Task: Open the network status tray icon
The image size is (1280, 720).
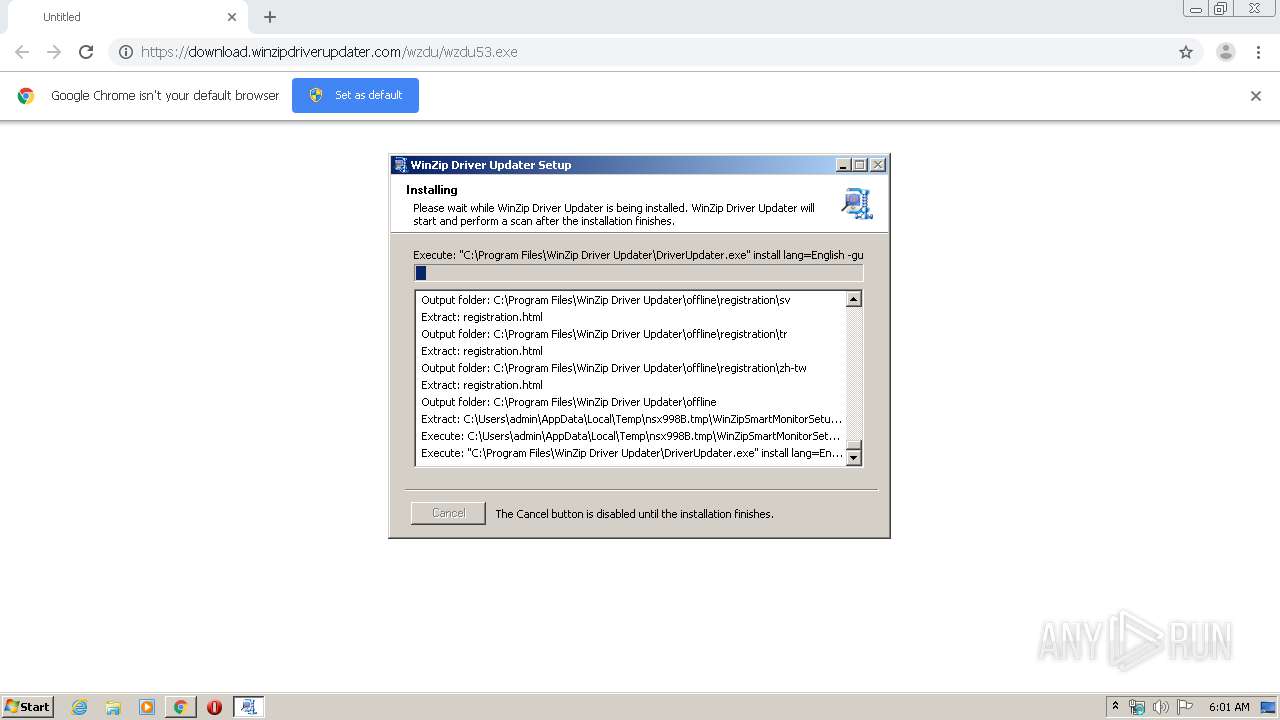Action: click(x=1137, y=707)
